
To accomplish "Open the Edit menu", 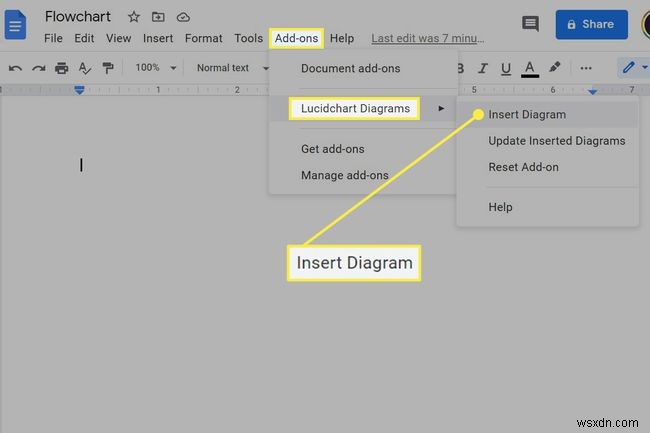I will pos(84,38).
